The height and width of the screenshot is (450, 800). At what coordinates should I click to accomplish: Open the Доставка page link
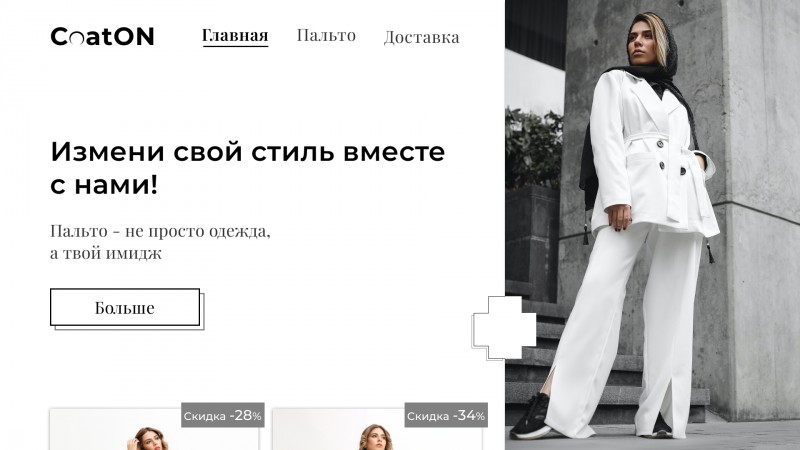[421, 37]
